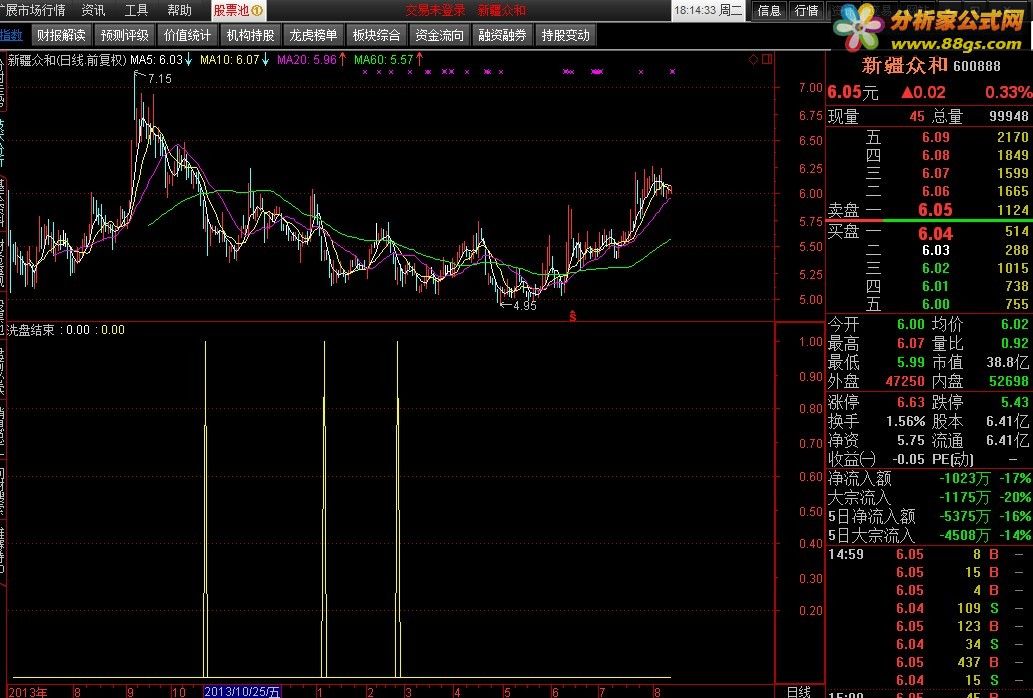Open the 价值统计 tab
The image size is (1033, 698).
[x=188, y=36]
